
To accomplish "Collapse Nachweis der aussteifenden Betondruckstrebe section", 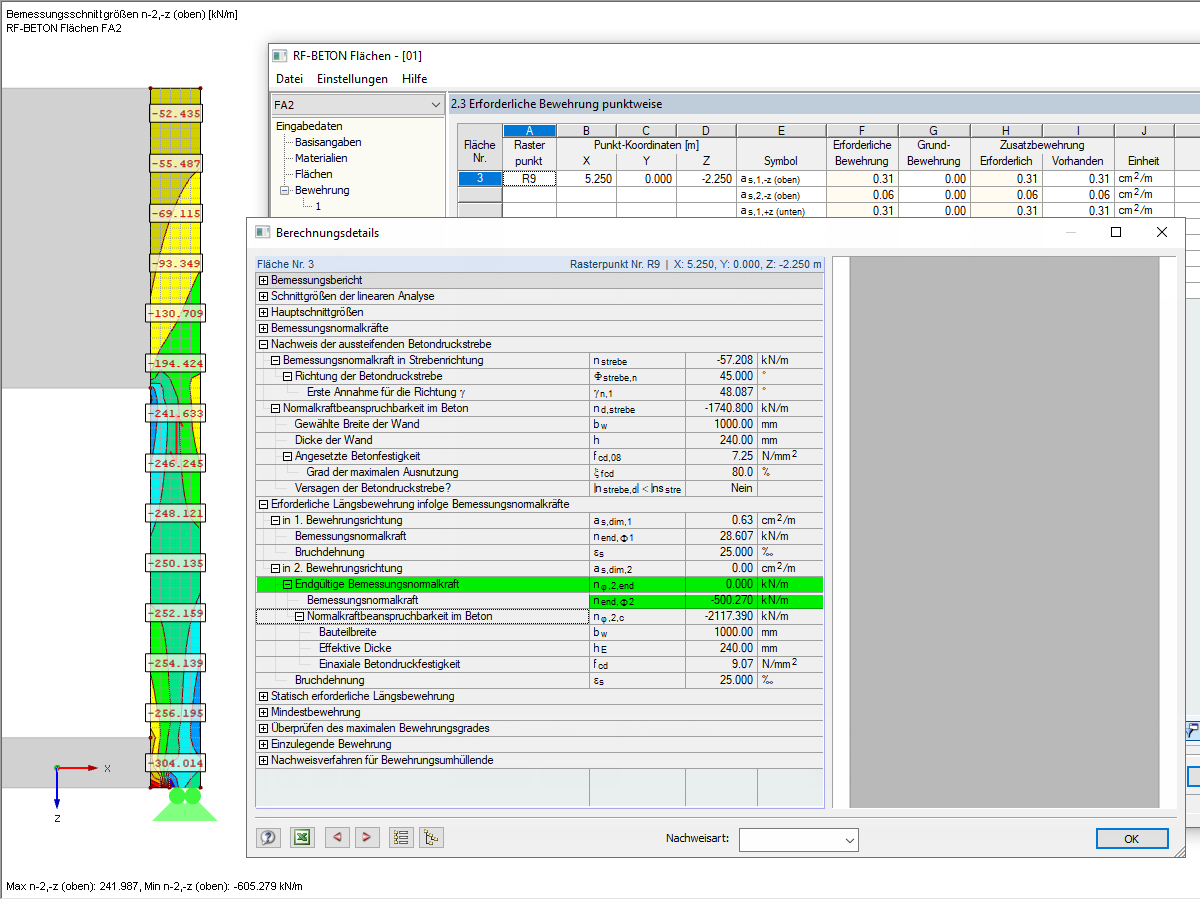I will [x=264, y=344].
